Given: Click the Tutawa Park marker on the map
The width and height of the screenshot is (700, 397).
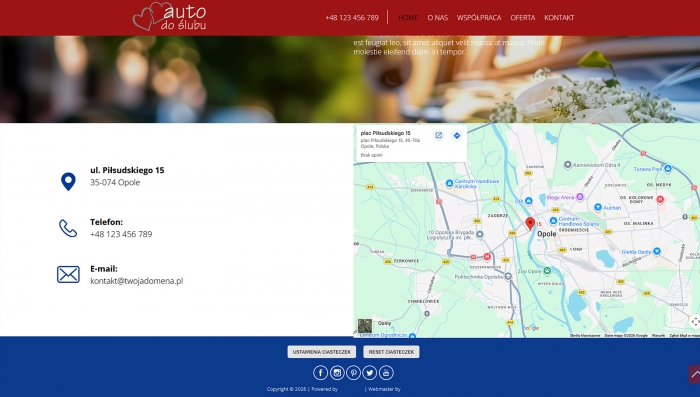Looking at the screenshot, I should point(668,169).
